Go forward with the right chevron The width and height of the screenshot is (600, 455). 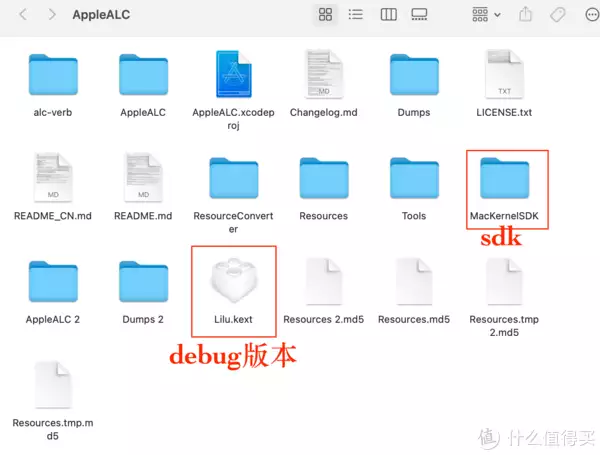point(52,15)
